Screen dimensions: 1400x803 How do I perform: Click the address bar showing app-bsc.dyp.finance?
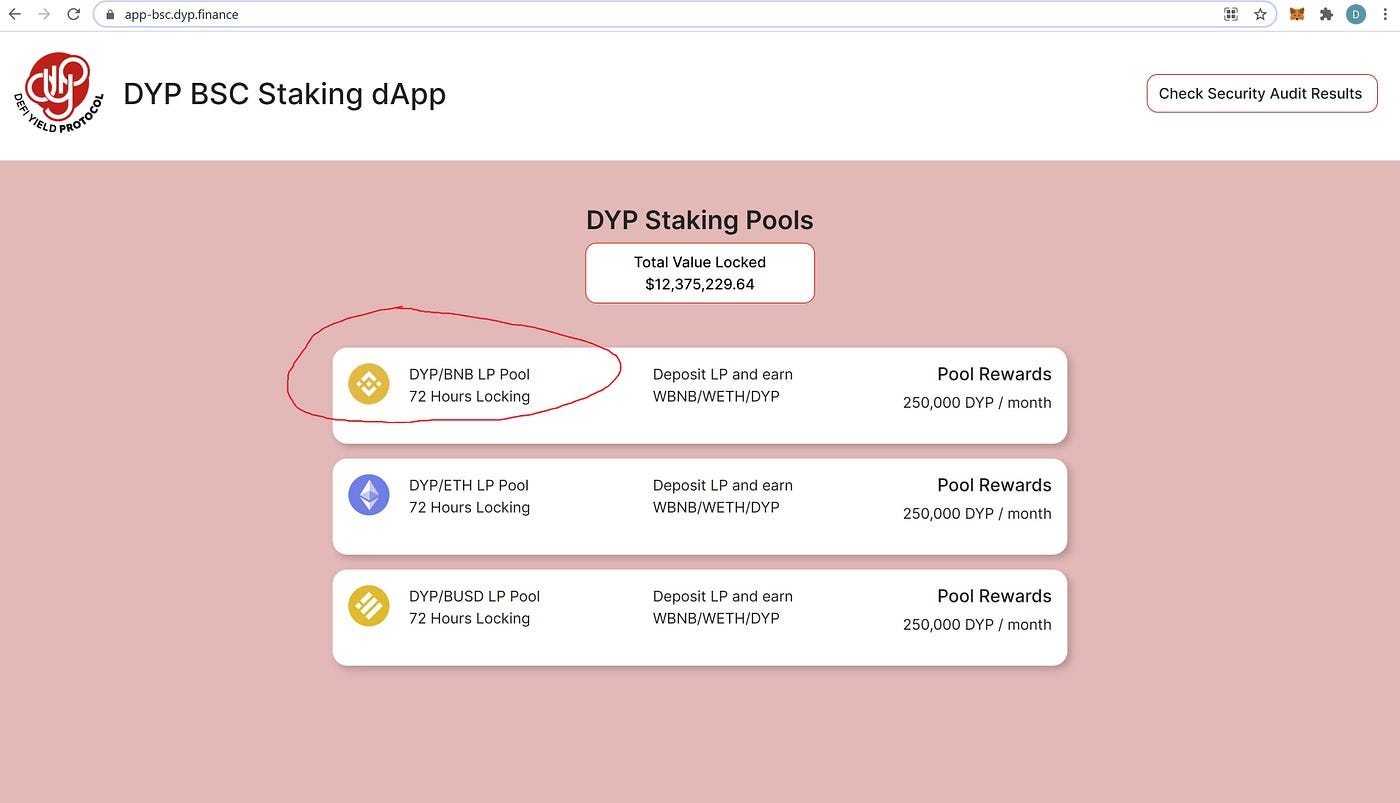[684, 15]
